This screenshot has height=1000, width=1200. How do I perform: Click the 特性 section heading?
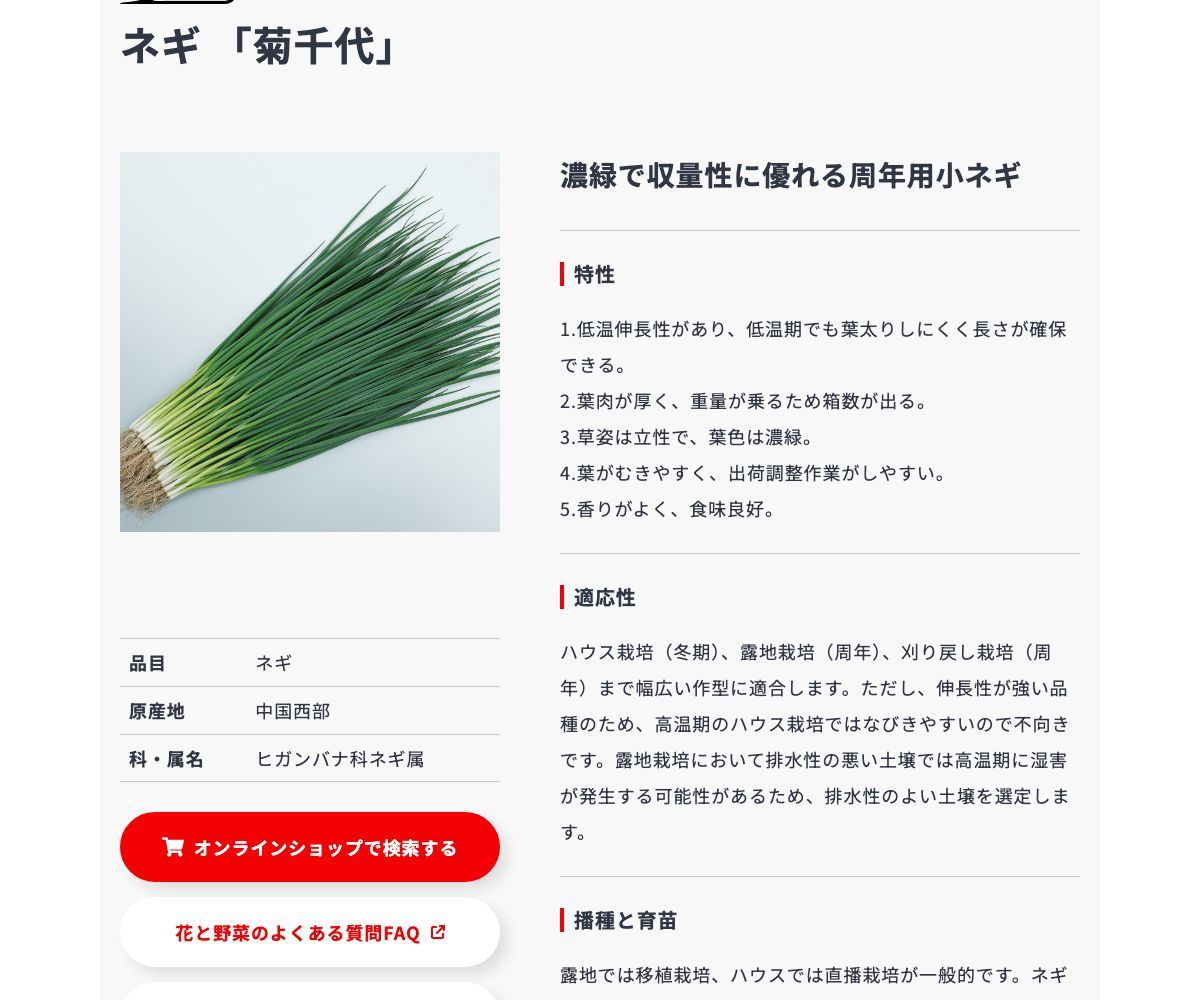594,274
